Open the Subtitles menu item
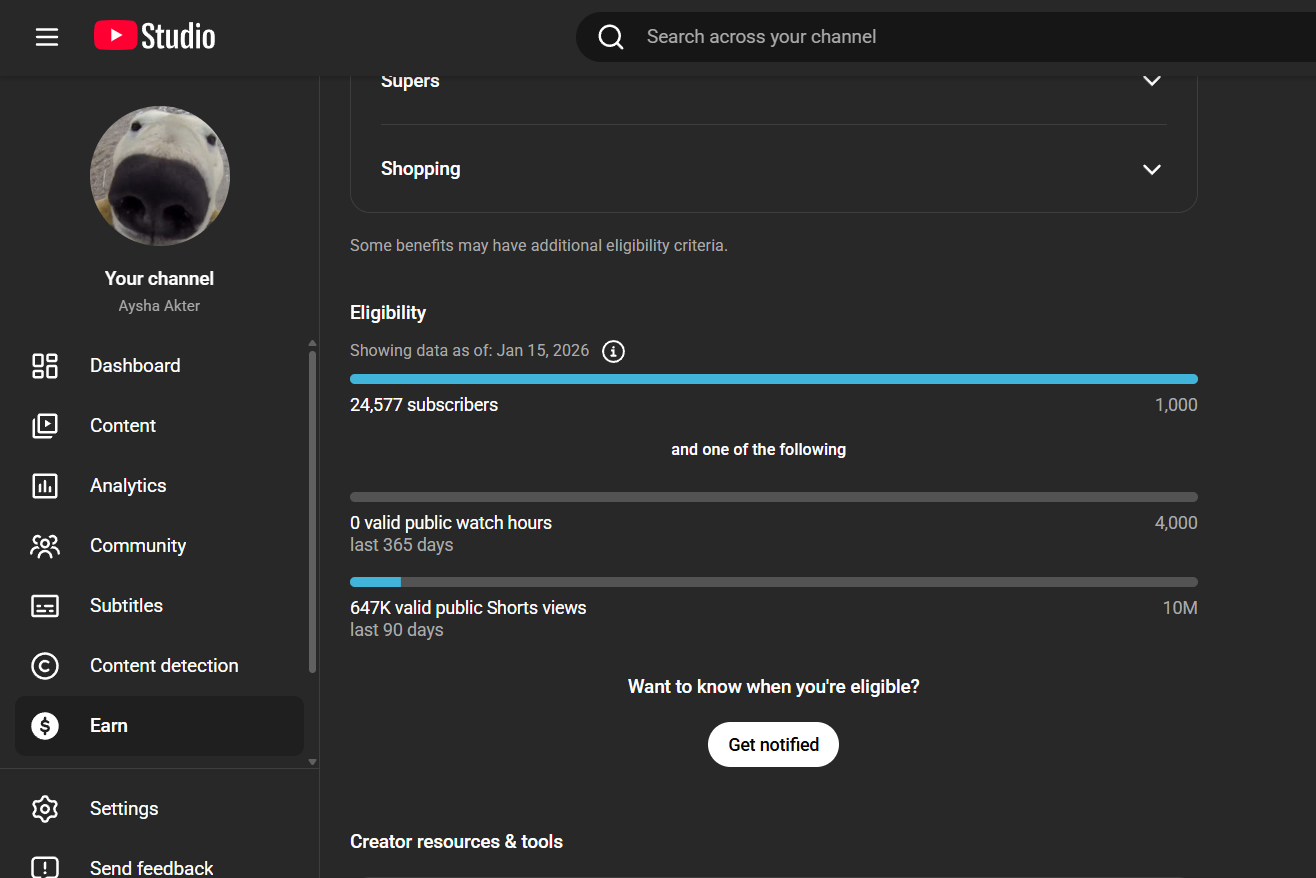The height and width of the screenshot is (878, 1316). (126, 606)
